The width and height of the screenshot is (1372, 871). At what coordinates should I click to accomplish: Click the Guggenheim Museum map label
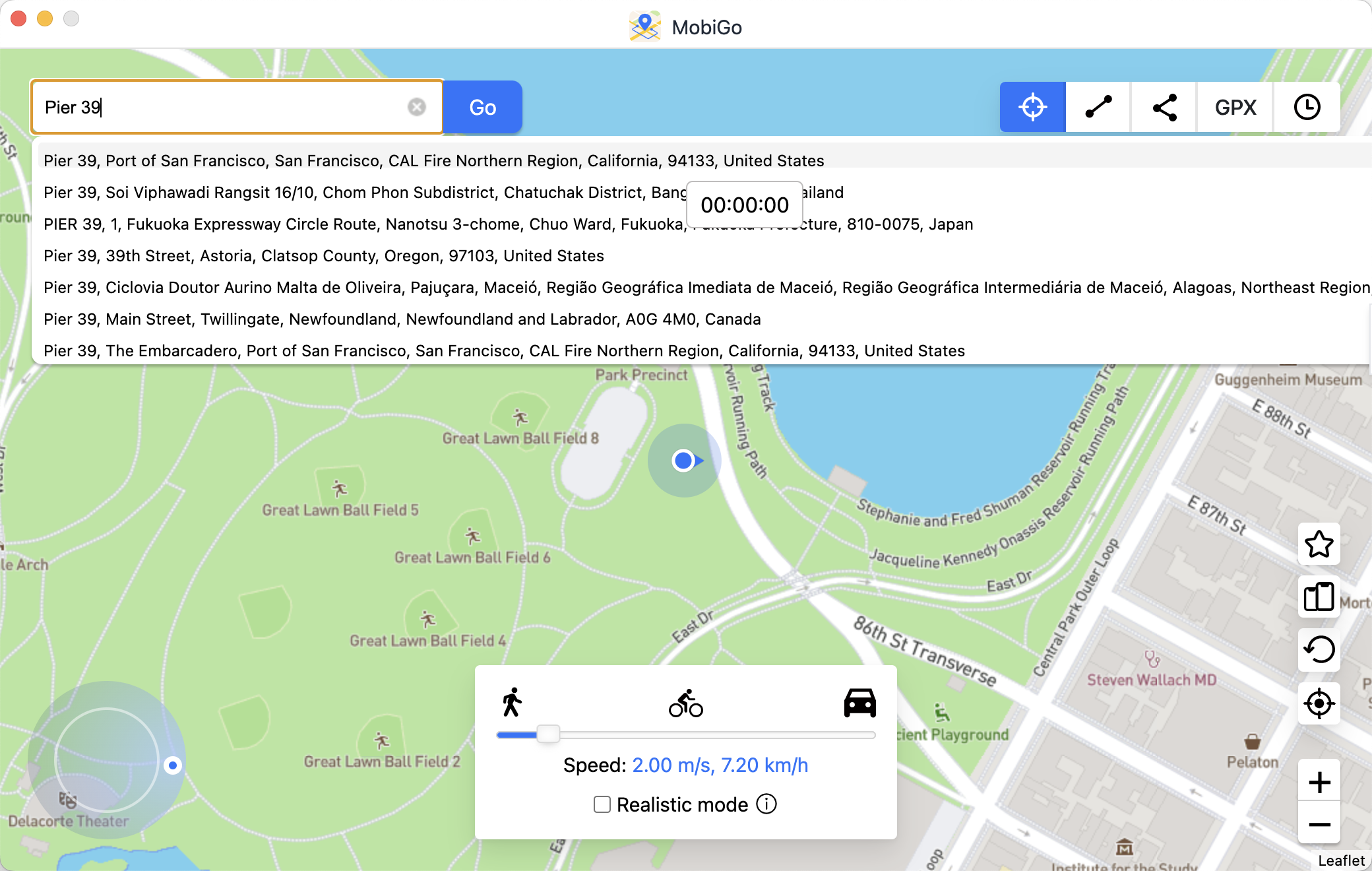tap(1288, 380)
